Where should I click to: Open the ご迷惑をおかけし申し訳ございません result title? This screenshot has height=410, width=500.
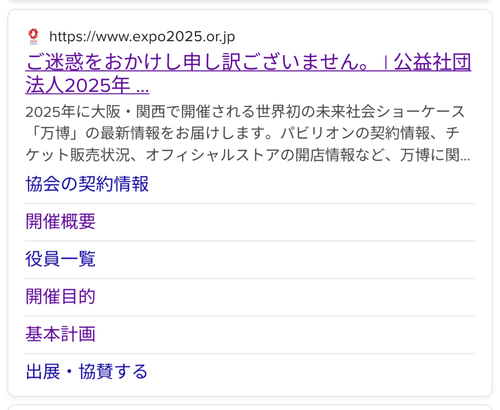point(248,74)
